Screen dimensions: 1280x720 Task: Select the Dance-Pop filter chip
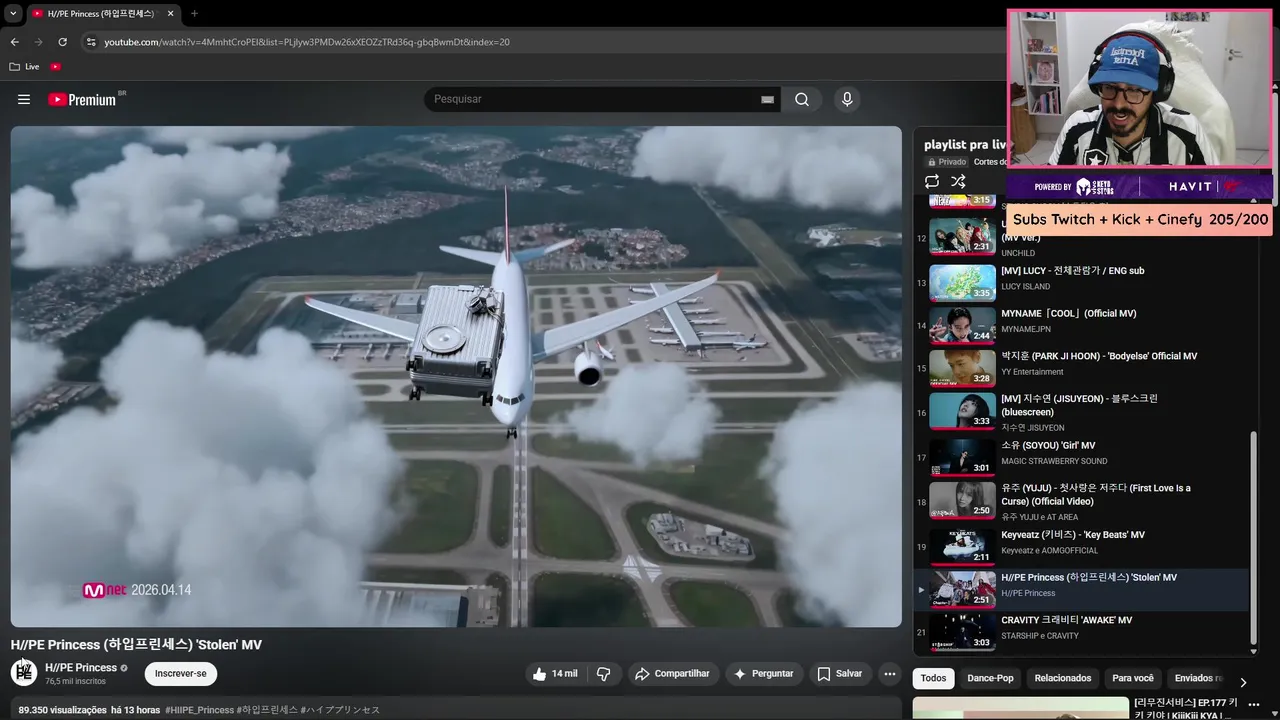[990, 678]
